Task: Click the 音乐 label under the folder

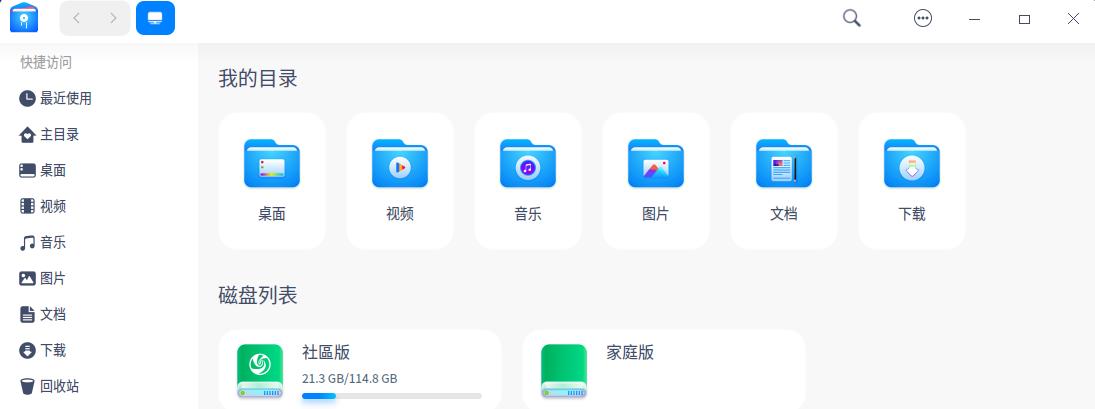Action: [x=528, y=214]
